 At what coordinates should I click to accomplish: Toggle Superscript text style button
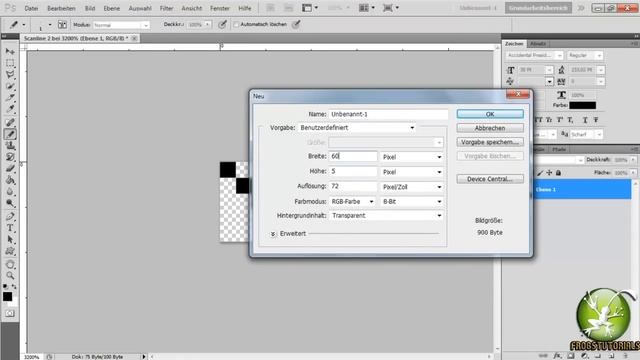point(560,120)
